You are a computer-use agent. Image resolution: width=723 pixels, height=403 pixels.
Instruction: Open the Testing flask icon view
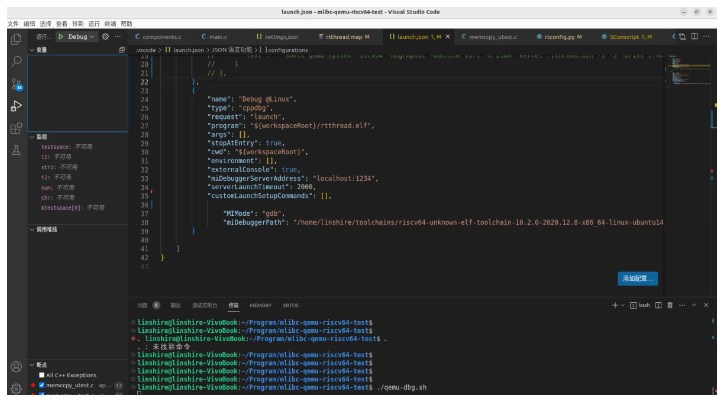[15, 151]
